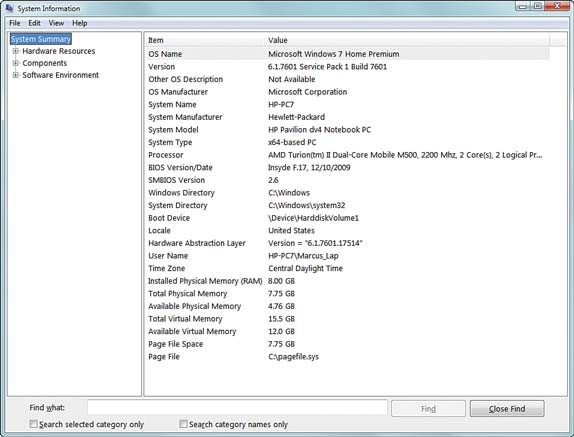Click the \Device\HarddiskVolume1 value
This screenshot has height=437, width=574.
pos(313,218)
